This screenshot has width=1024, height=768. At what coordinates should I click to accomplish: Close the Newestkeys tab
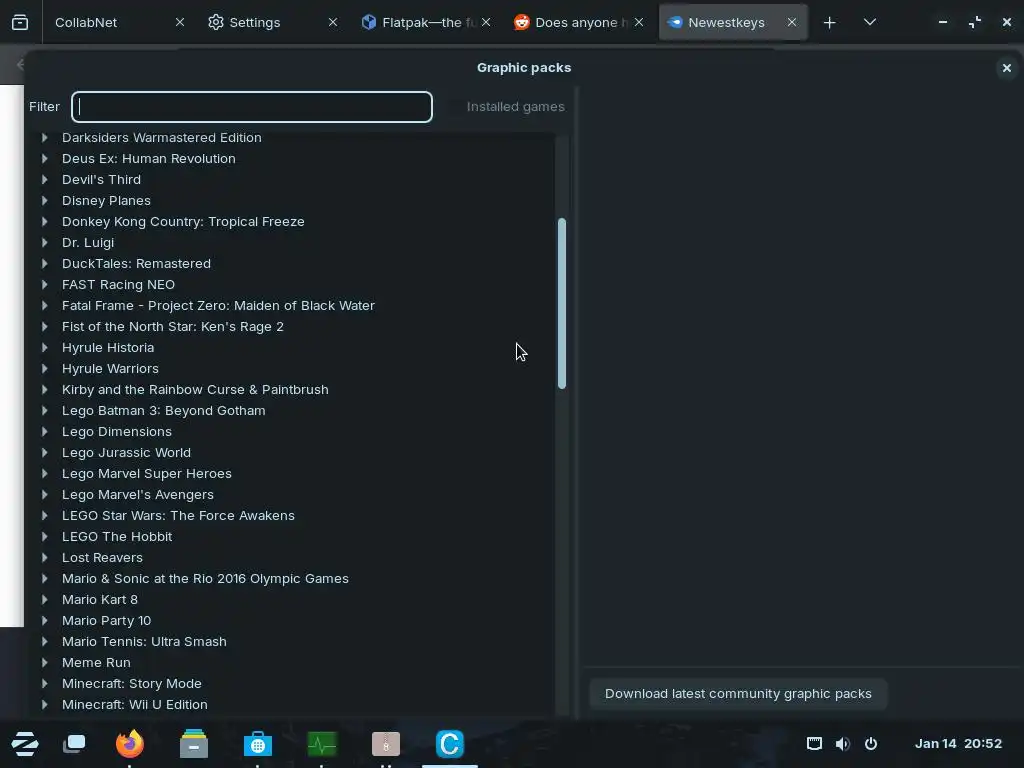click(x=792, y=22)
